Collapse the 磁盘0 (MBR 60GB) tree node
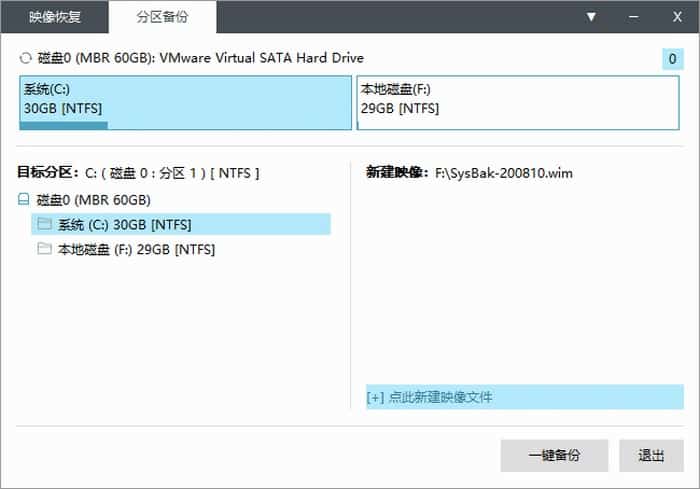This screenshot has width=700, height=489. coord(24,200)
